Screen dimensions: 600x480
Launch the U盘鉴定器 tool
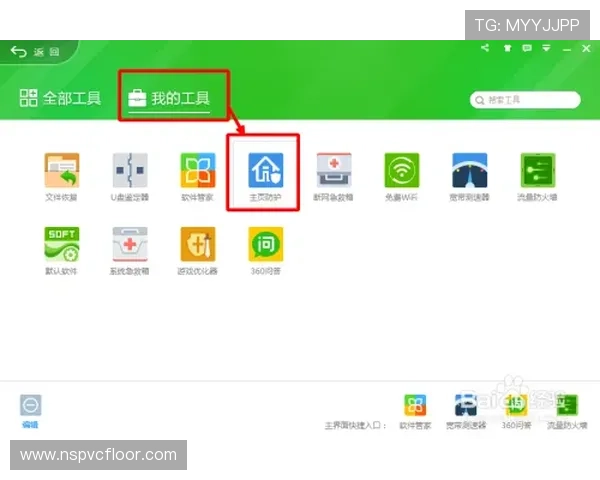pyautogui.click(x=129, y=171)
